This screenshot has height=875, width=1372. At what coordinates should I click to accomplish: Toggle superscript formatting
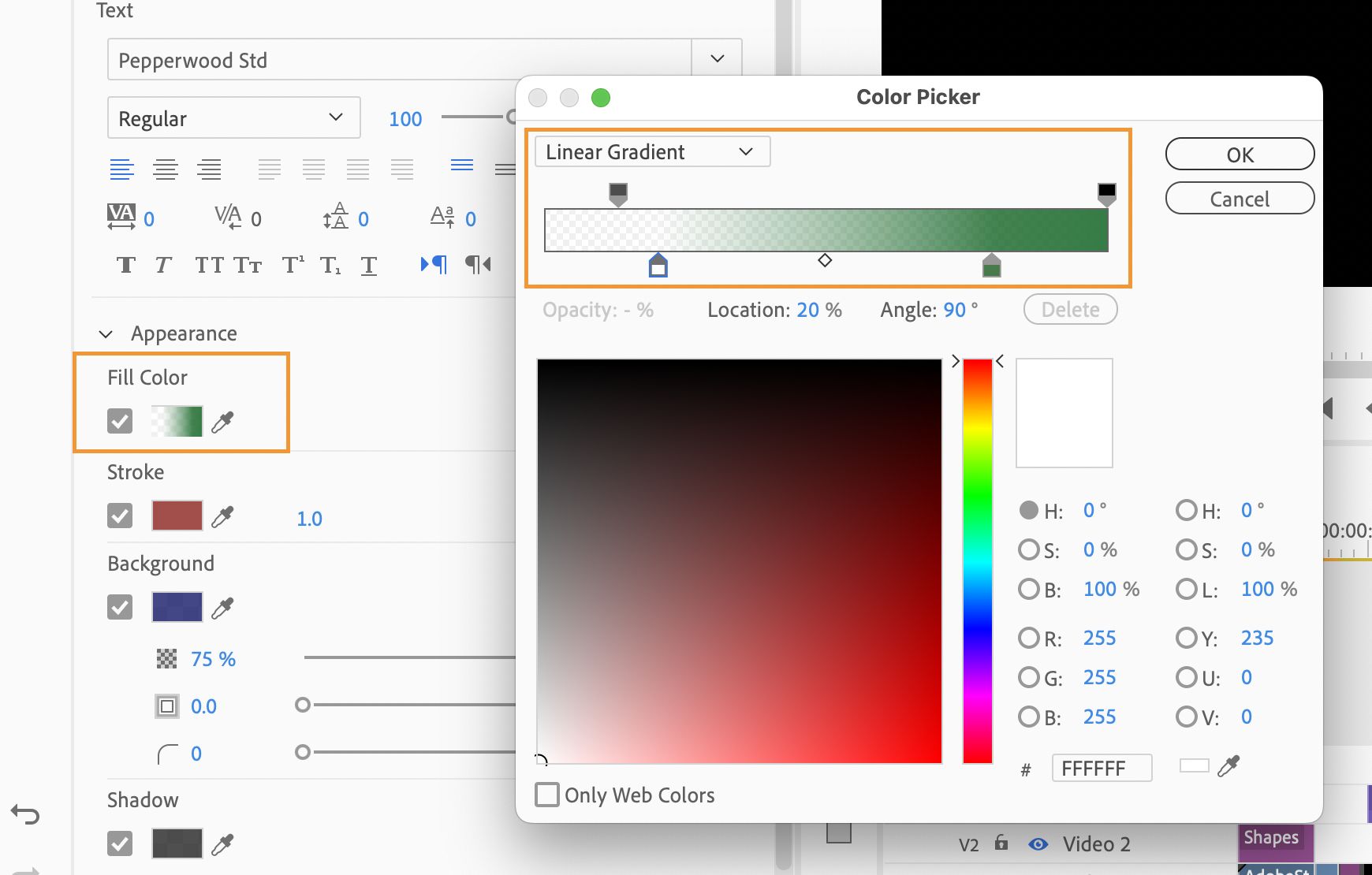[292, 265]
